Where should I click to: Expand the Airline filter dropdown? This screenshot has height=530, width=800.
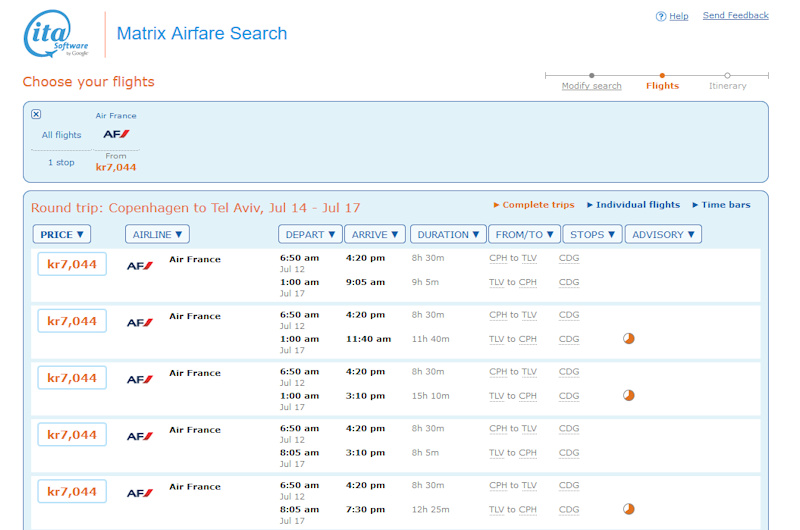click(157, 234)
